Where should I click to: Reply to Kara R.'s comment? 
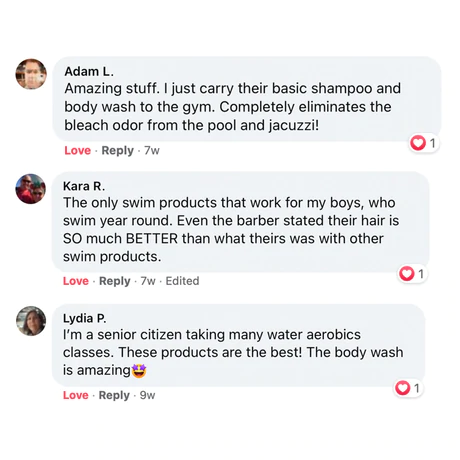[x=115, y=281]
